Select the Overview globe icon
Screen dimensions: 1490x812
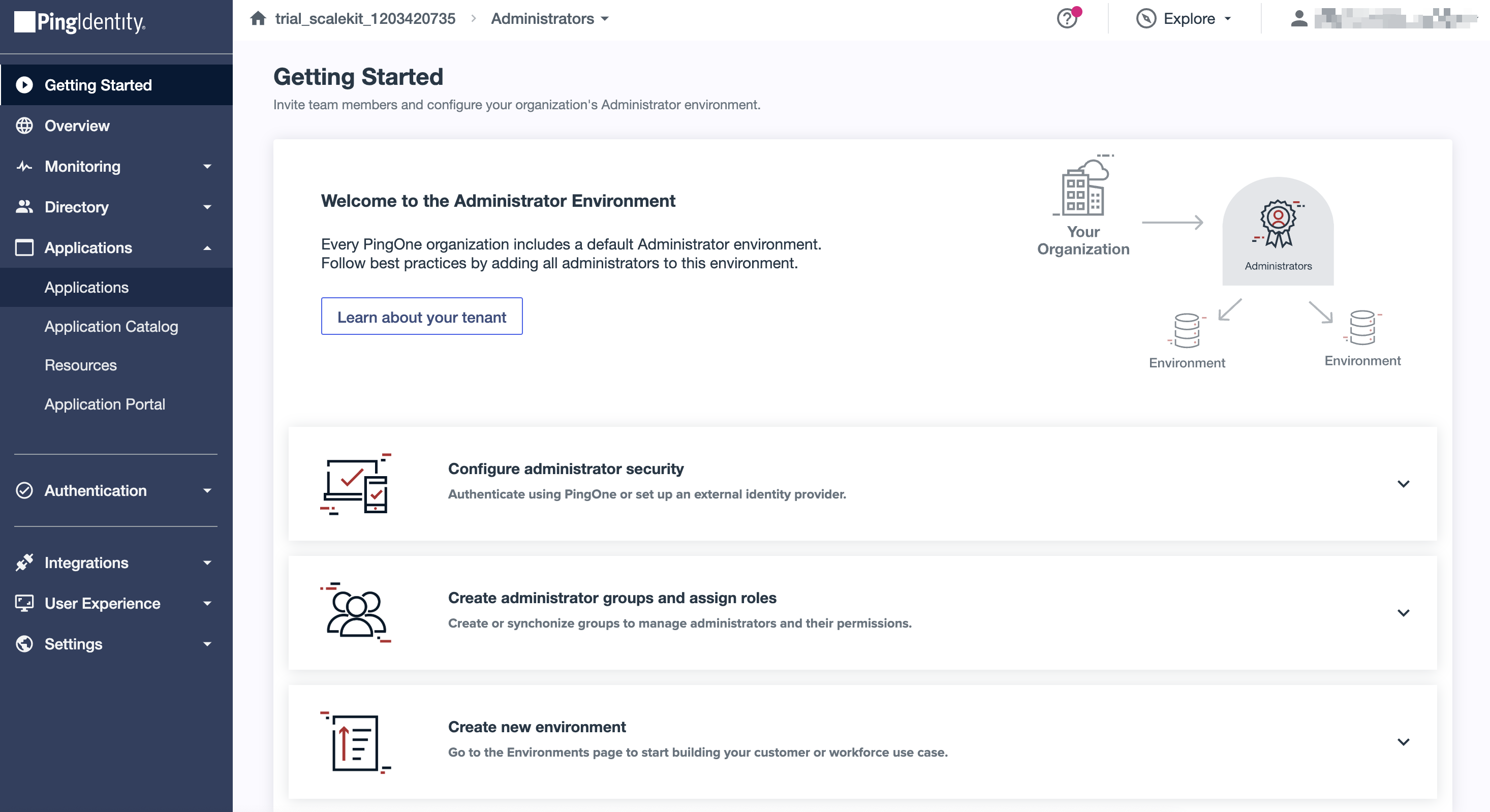pos(24,126)
